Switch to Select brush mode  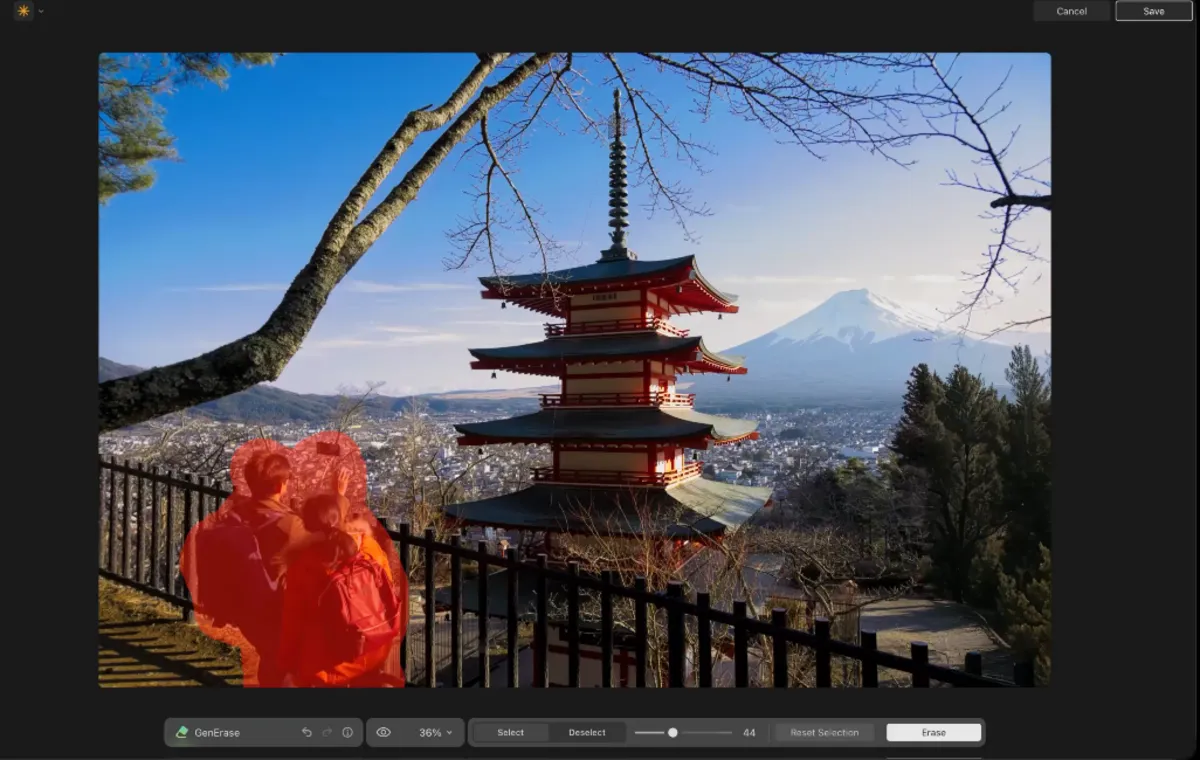(x=510, y=732)
